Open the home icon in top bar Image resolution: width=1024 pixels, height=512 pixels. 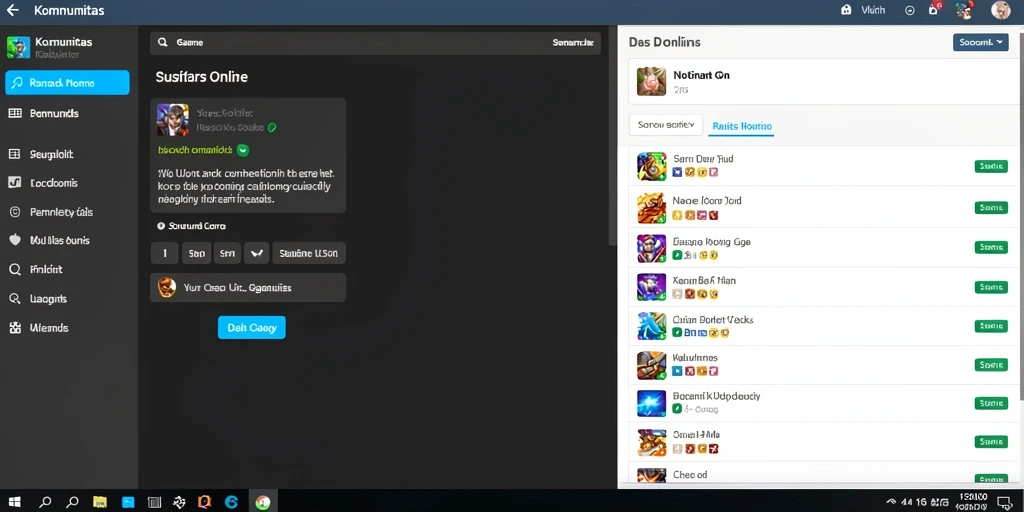click(846, 10)
